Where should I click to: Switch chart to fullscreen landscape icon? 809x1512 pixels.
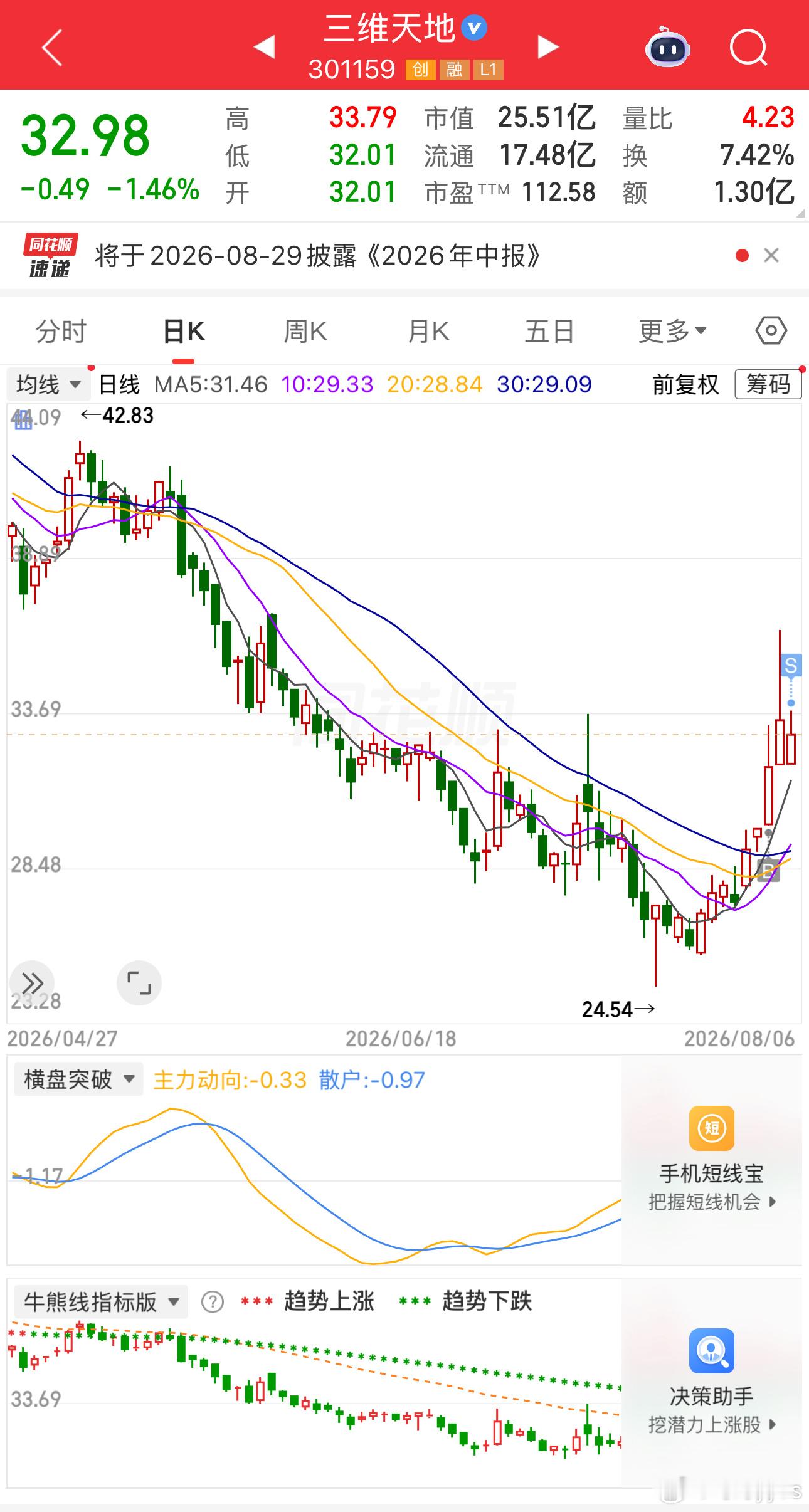[x=139, y=982]
